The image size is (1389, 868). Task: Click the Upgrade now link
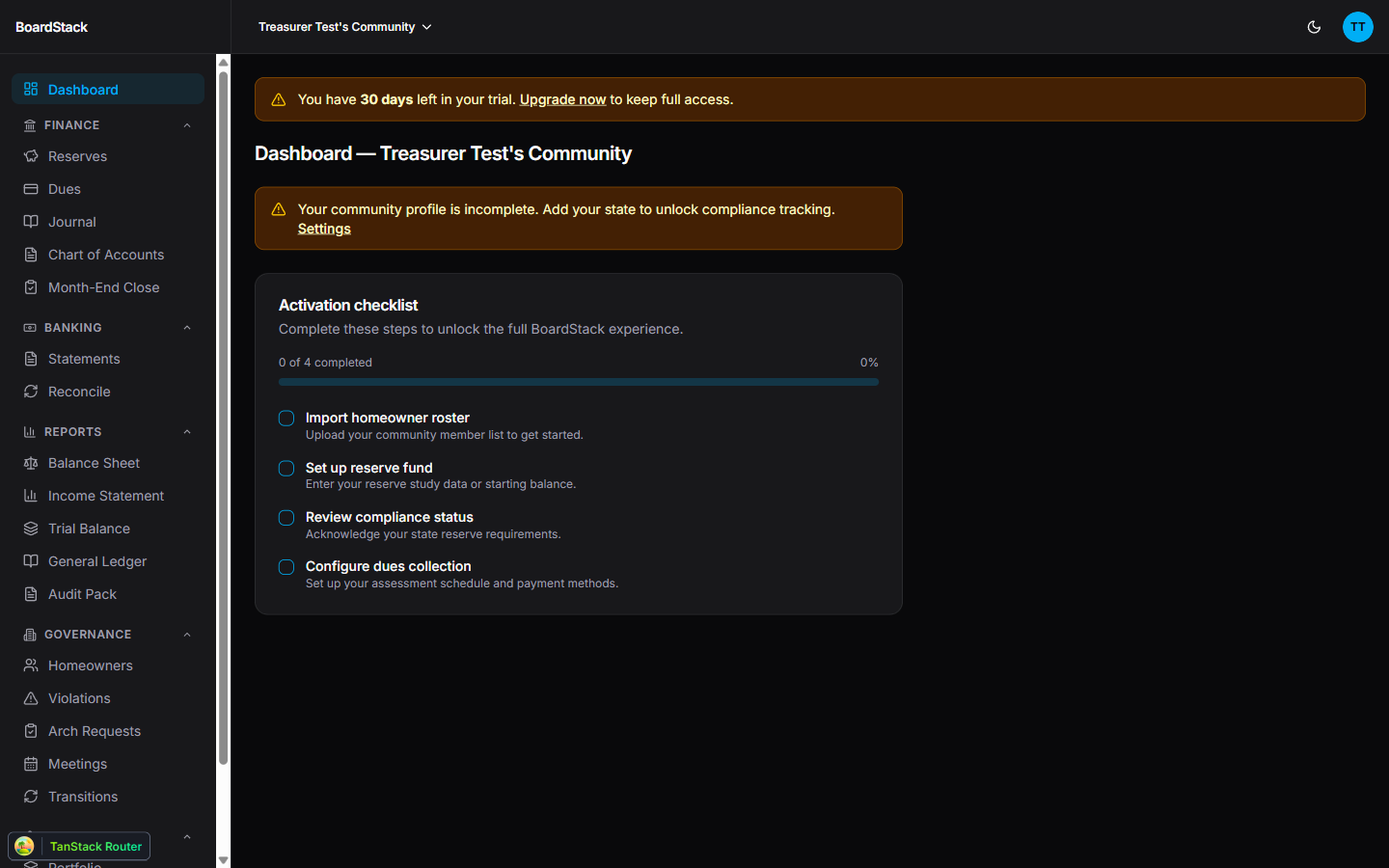tap(562, 99)
